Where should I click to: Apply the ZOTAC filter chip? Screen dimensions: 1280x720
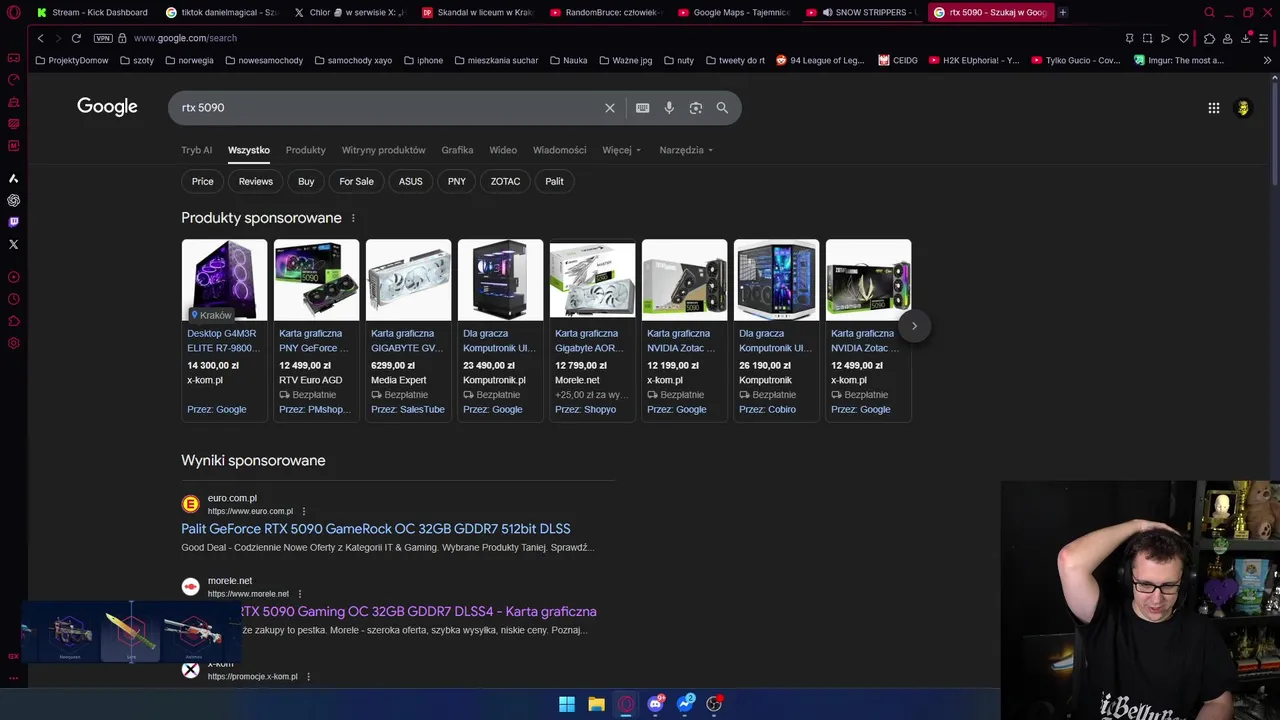tap(505, 181)
